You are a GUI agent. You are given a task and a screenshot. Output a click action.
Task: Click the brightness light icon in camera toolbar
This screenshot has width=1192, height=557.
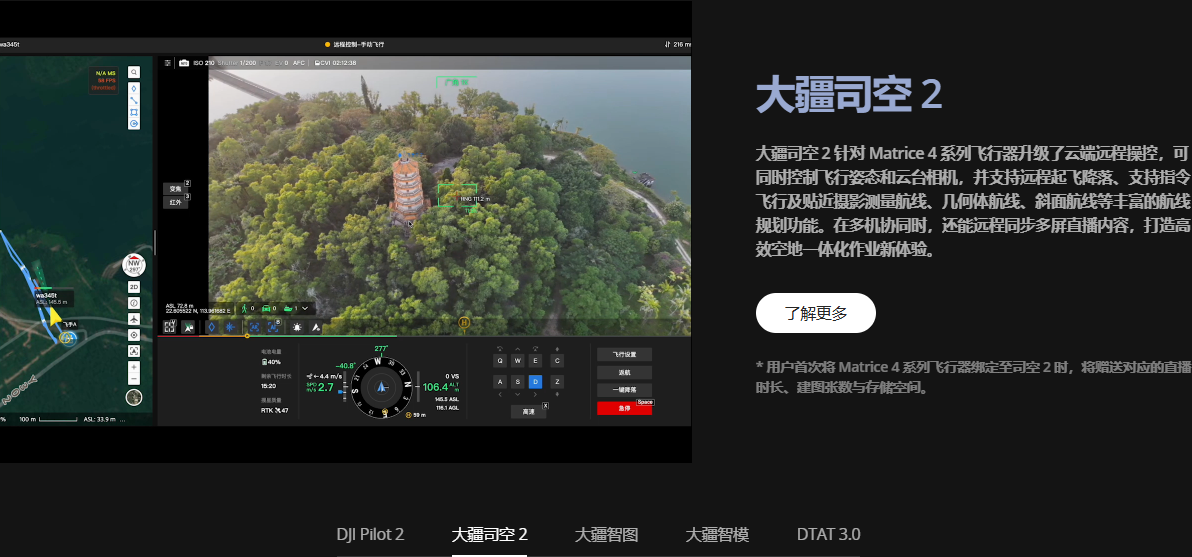[x=297, y=327]
